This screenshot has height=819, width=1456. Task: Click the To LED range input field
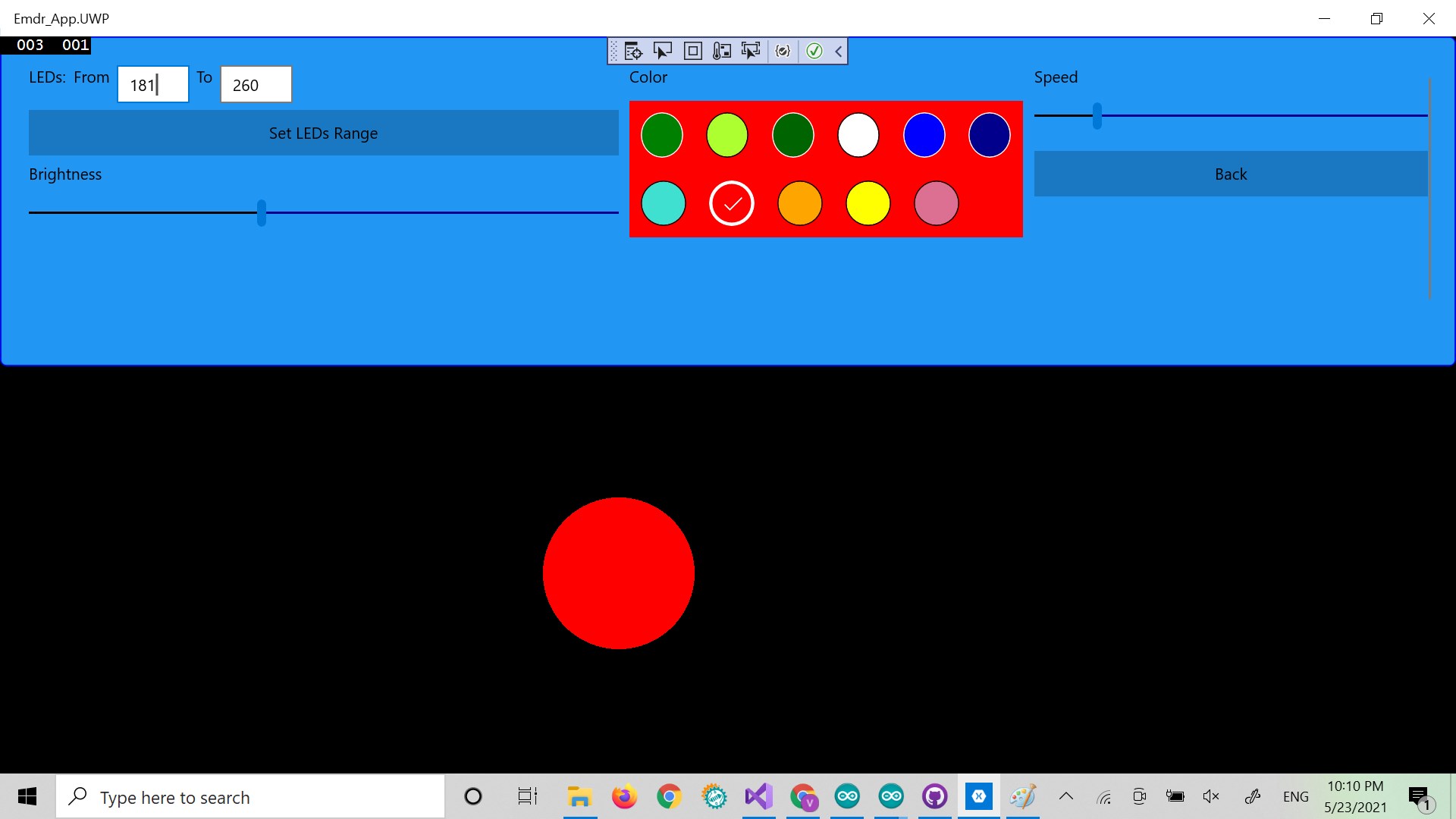click(x=255, y=84)
